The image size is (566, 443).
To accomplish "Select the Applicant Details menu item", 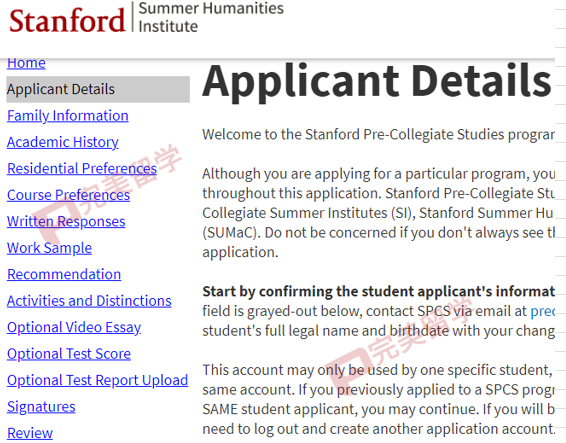I will pyautogui.click(x=98, y=89).
